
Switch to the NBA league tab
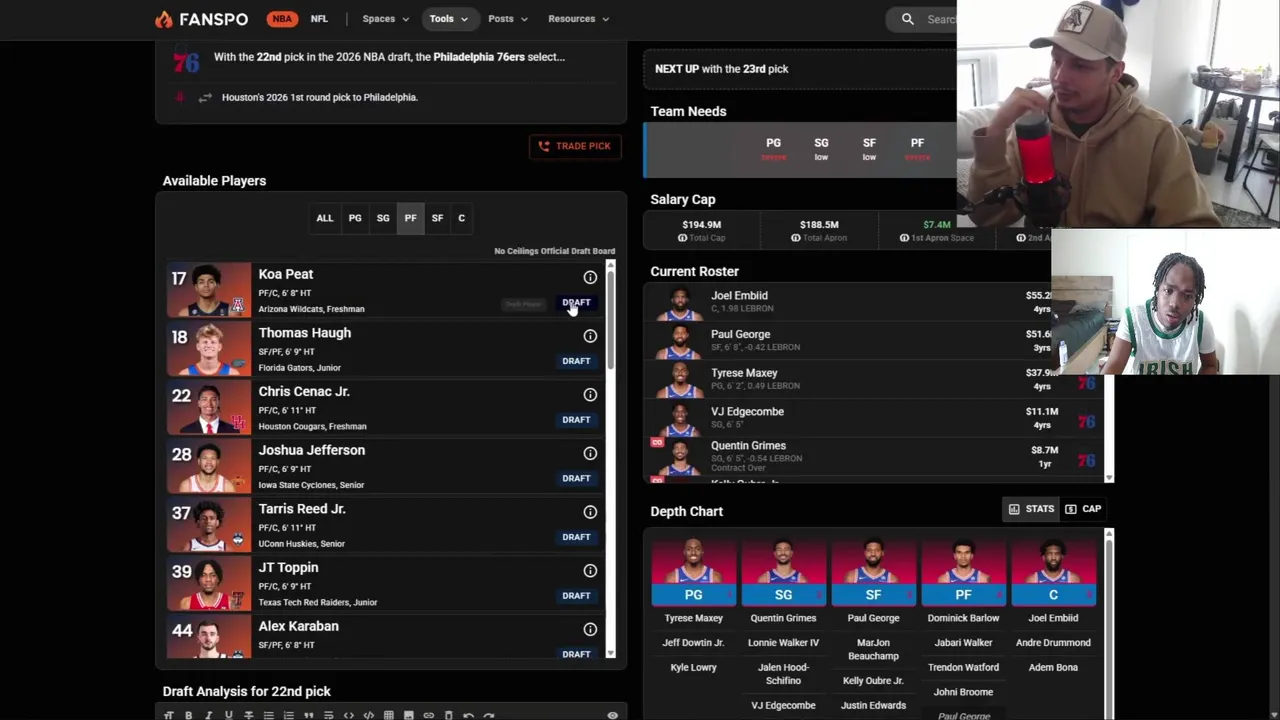[282, 19]
